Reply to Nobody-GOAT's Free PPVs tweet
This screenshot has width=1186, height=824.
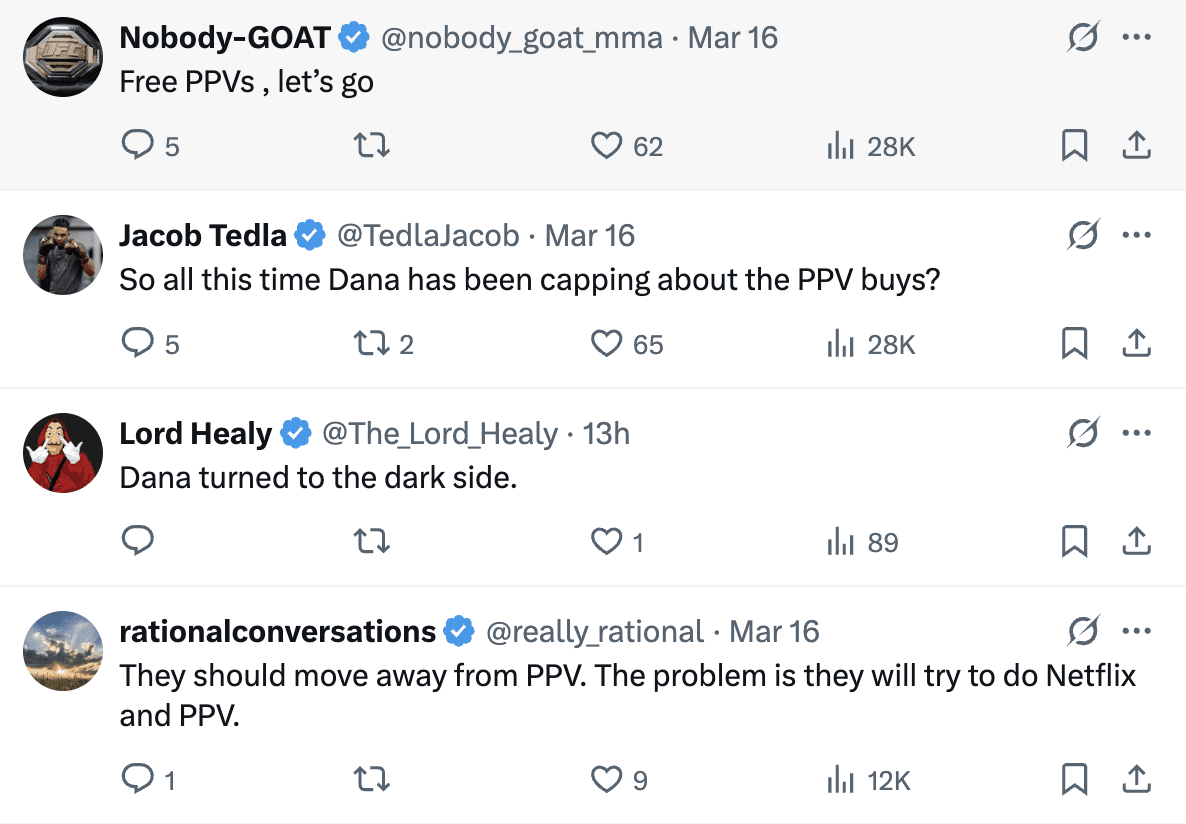[150, 145]
